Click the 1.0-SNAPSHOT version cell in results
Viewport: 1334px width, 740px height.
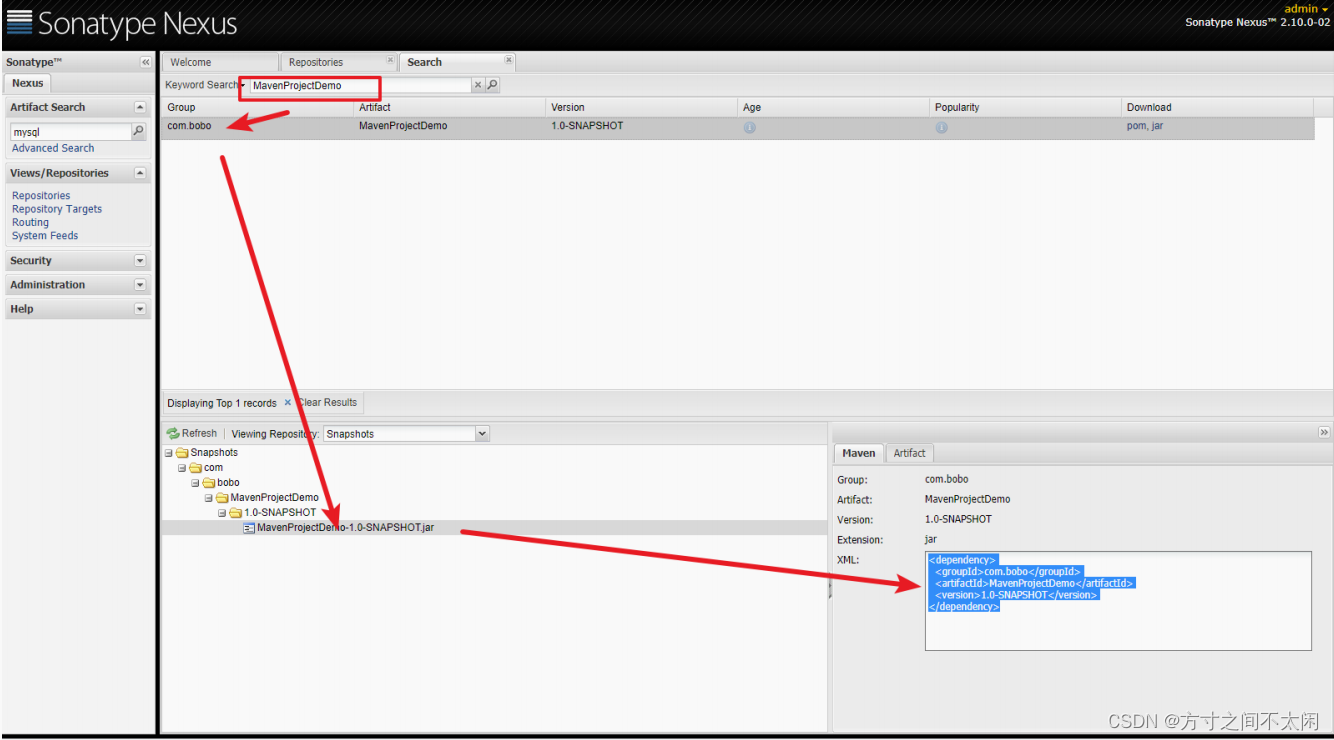587,126
